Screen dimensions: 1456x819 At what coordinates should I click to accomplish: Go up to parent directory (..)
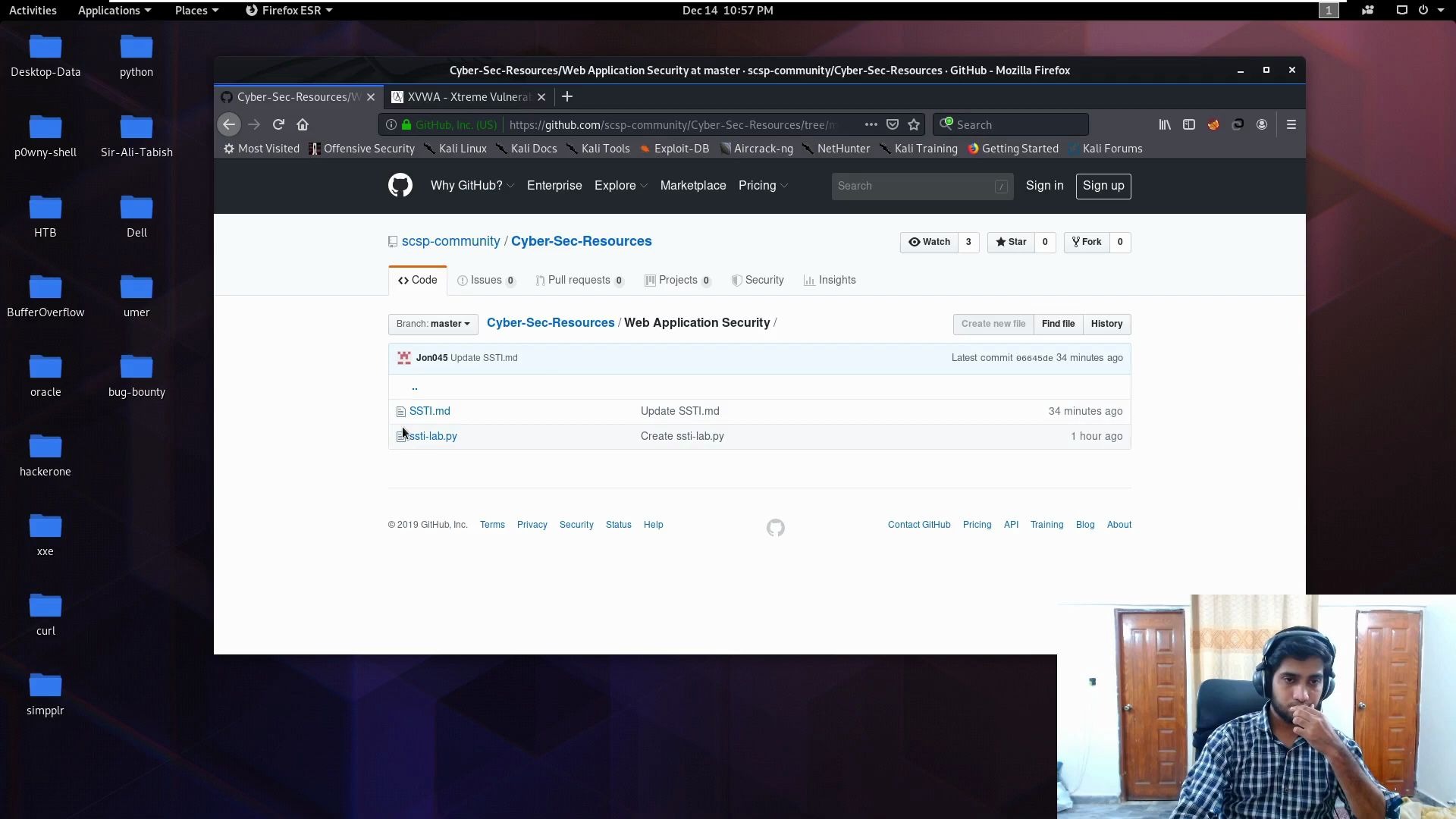click(x=414, y=387)
